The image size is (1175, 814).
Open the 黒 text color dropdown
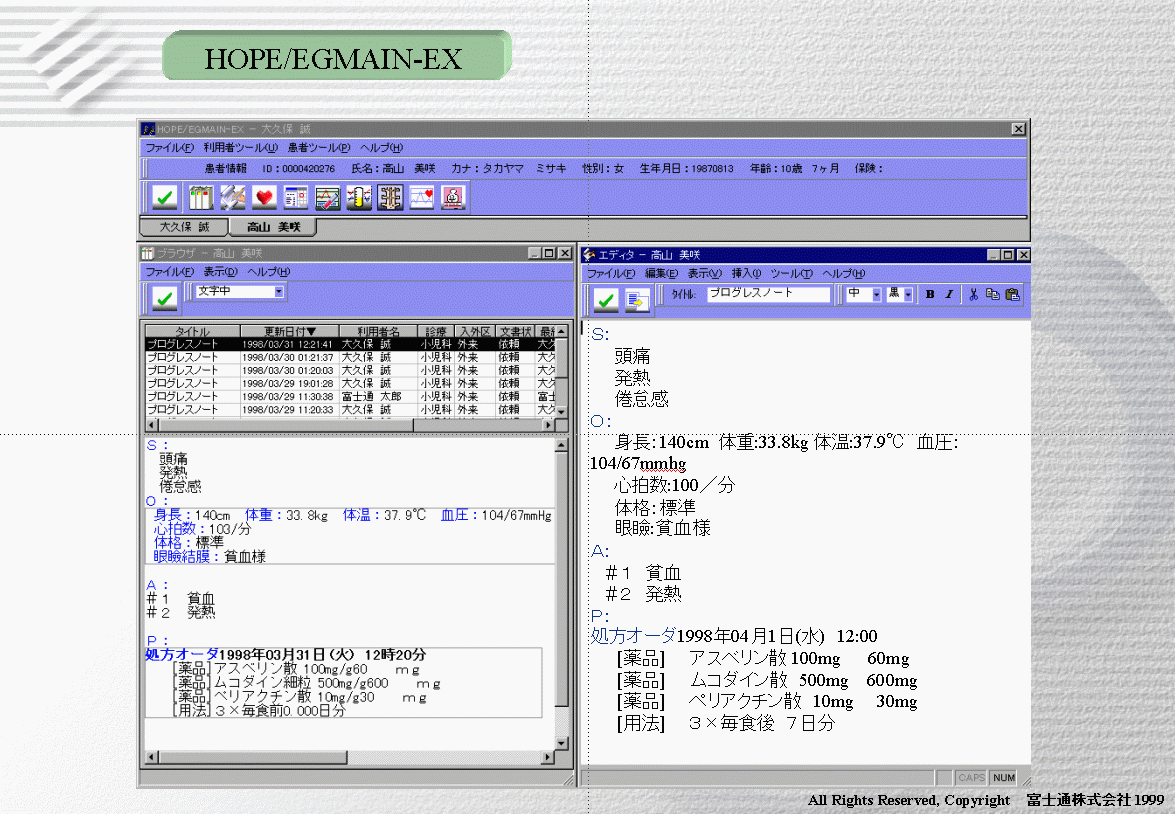tap(907, 294)
